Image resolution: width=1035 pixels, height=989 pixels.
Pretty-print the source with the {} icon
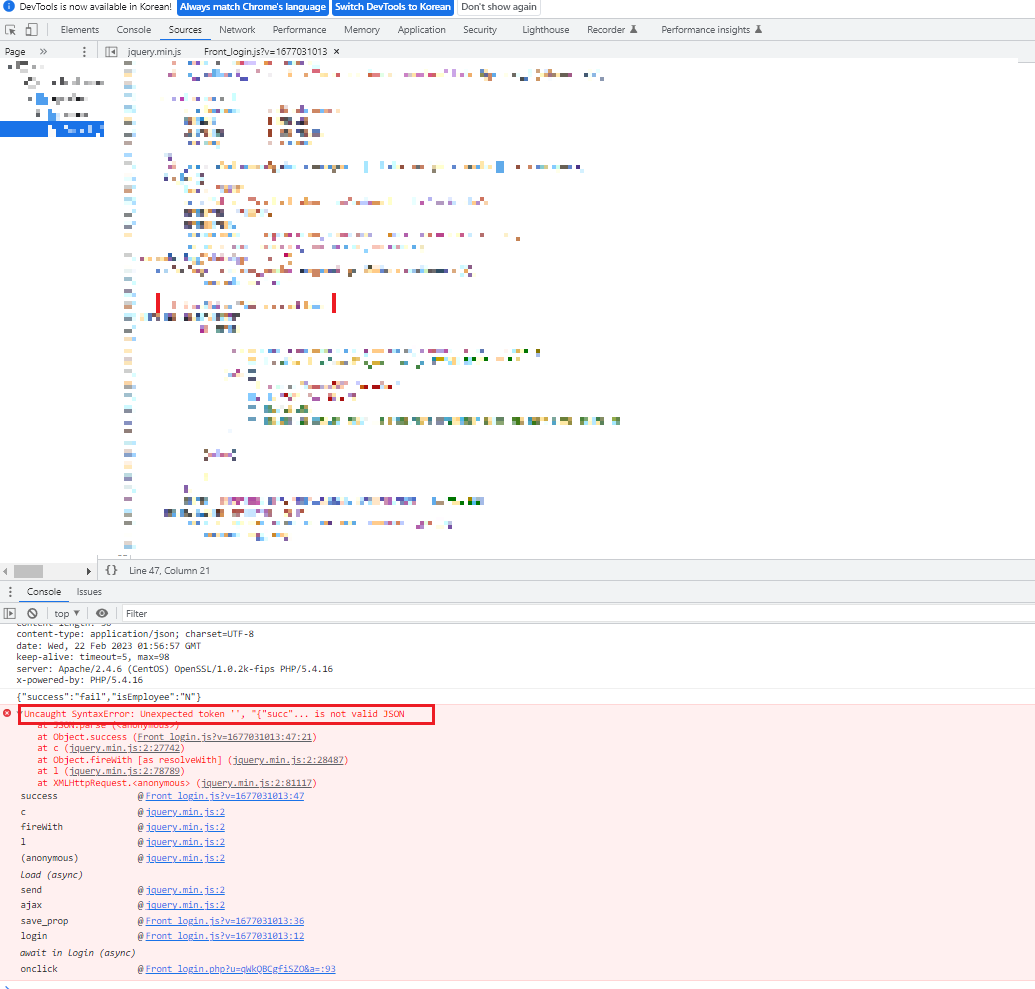coord(111,570)
